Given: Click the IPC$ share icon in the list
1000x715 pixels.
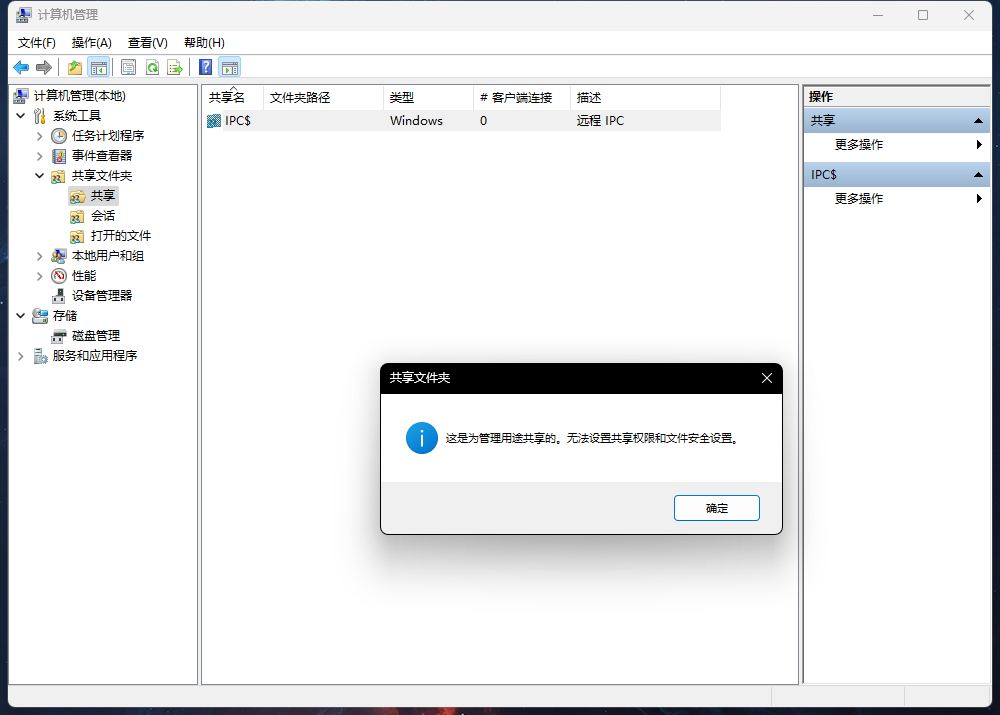Looking at the screenshot, I should tap(214, 121).
